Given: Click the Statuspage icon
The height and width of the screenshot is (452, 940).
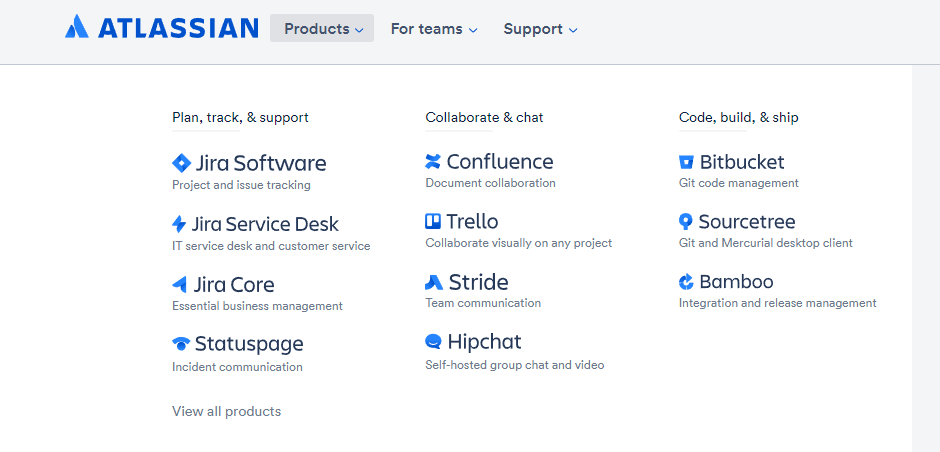Looking at the screenshot, I should pos(180,343).
